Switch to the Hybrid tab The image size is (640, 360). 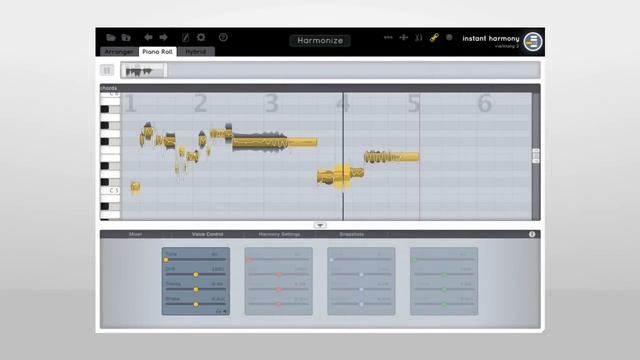(x=196, y=52)
